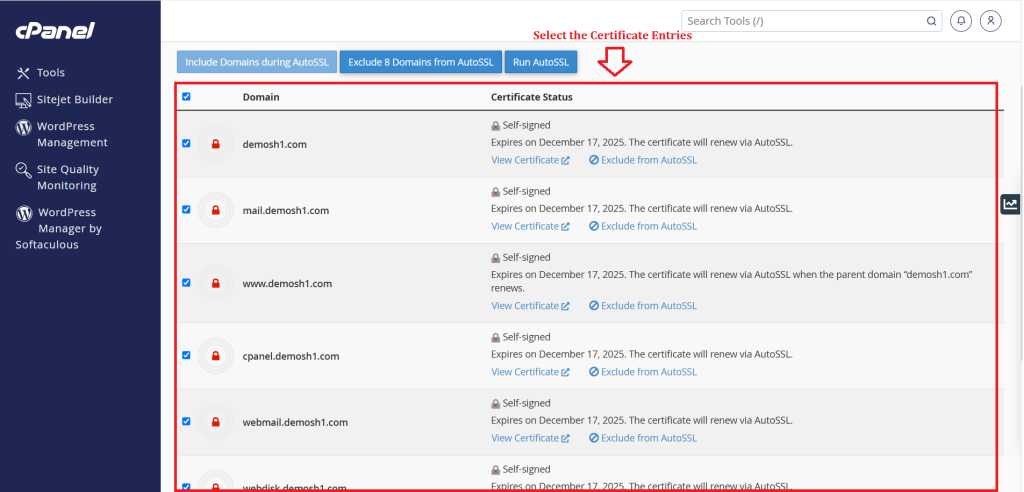The image size is (1024, 492).
Task: Click the Softaculous WordPress logo icon
Action: [x=24, y=213]
